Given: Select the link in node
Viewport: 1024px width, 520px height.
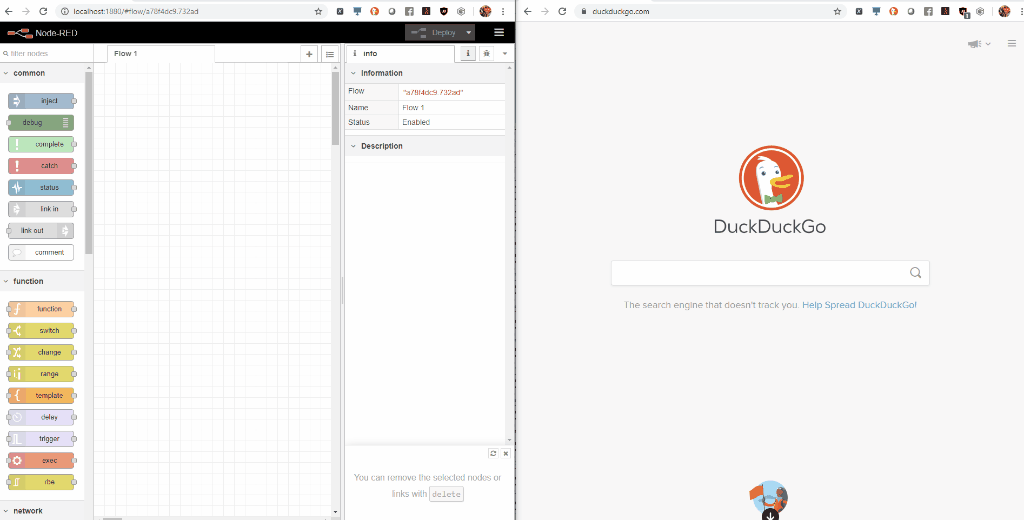Looking at the screenshot, I should 41,209.
